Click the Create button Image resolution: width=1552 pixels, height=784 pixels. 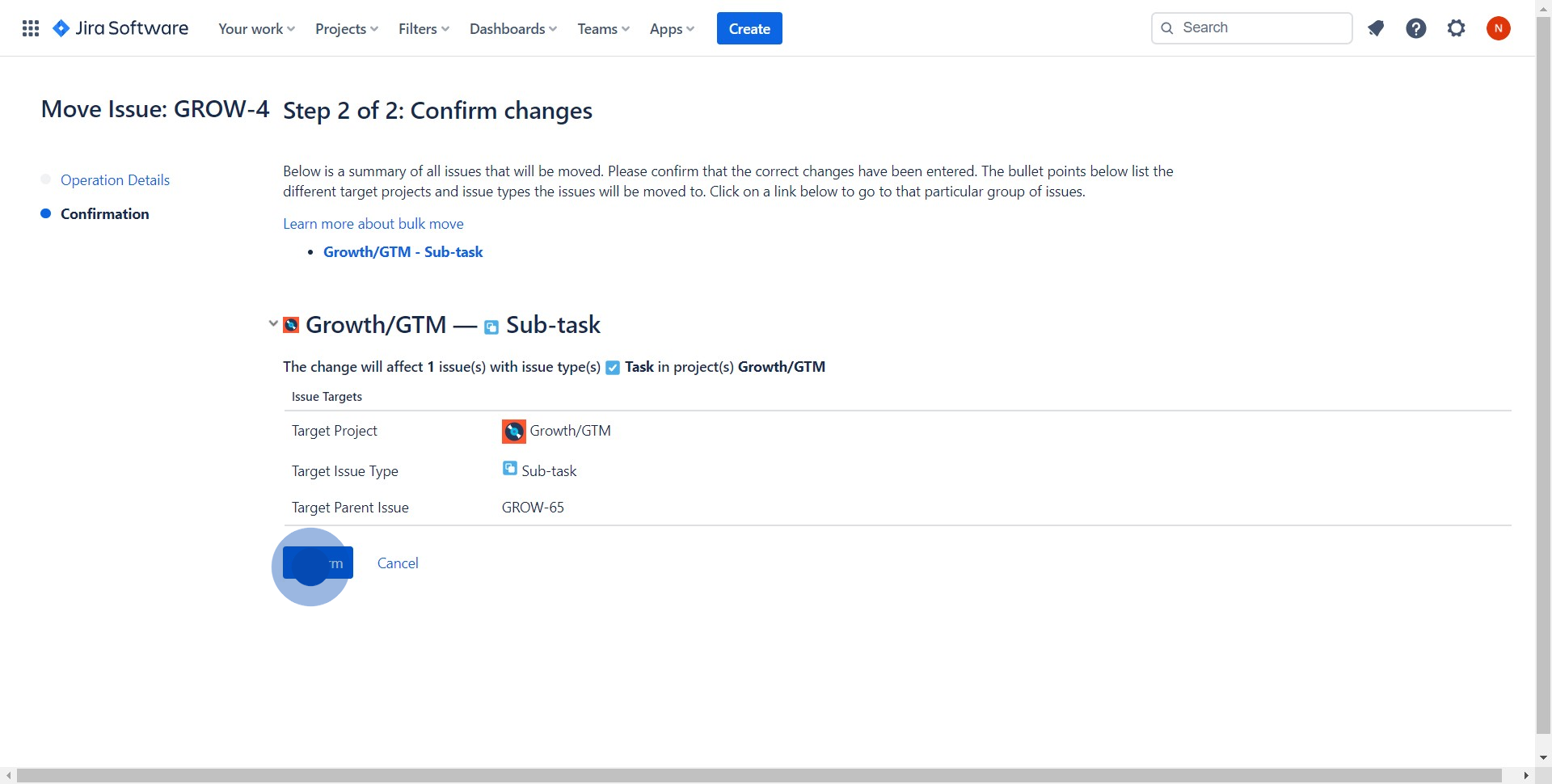749,28
